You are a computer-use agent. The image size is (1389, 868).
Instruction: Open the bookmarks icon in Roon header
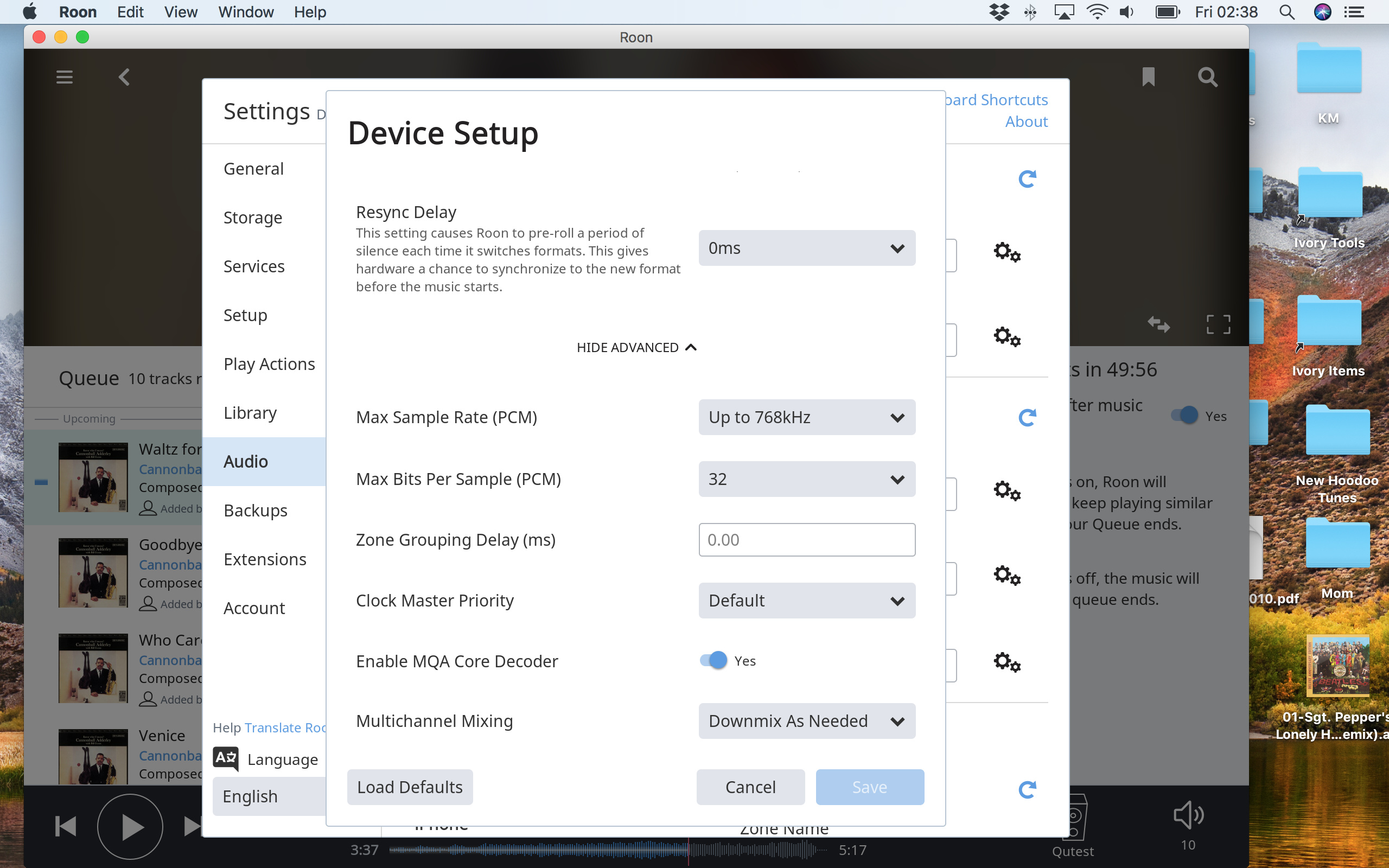1148,77
